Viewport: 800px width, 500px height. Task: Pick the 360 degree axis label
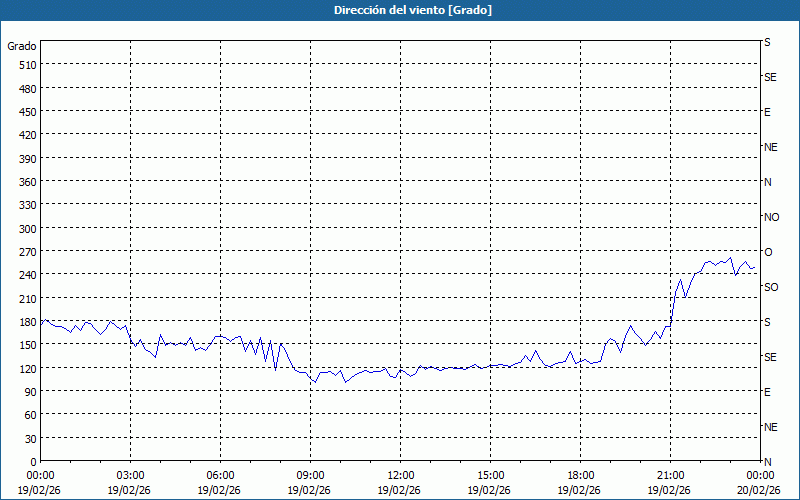(x=26, y=181)
